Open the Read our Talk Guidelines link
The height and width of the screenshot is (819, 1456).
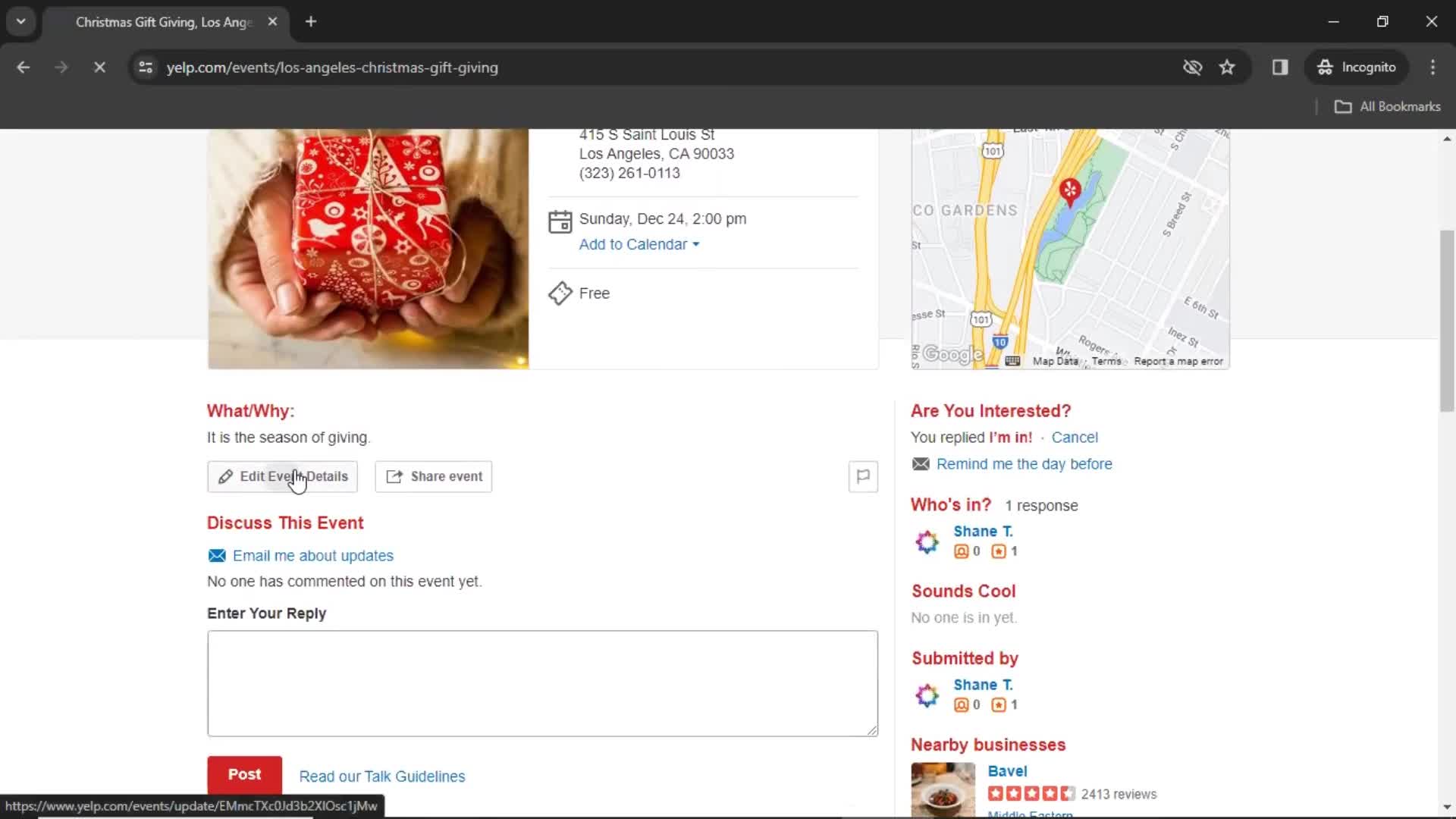382,776
